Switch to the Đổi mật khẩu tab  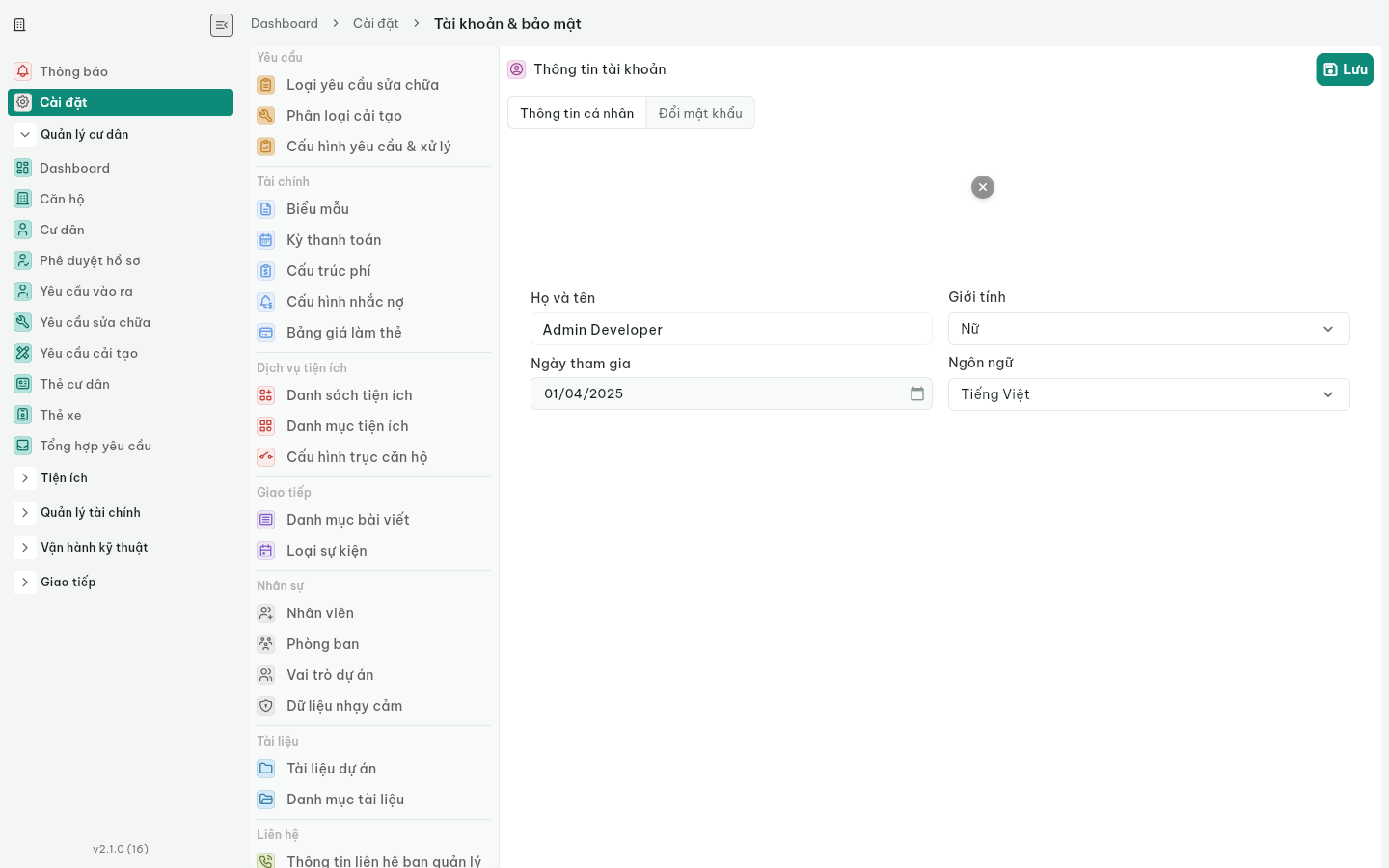click(700, 113)
